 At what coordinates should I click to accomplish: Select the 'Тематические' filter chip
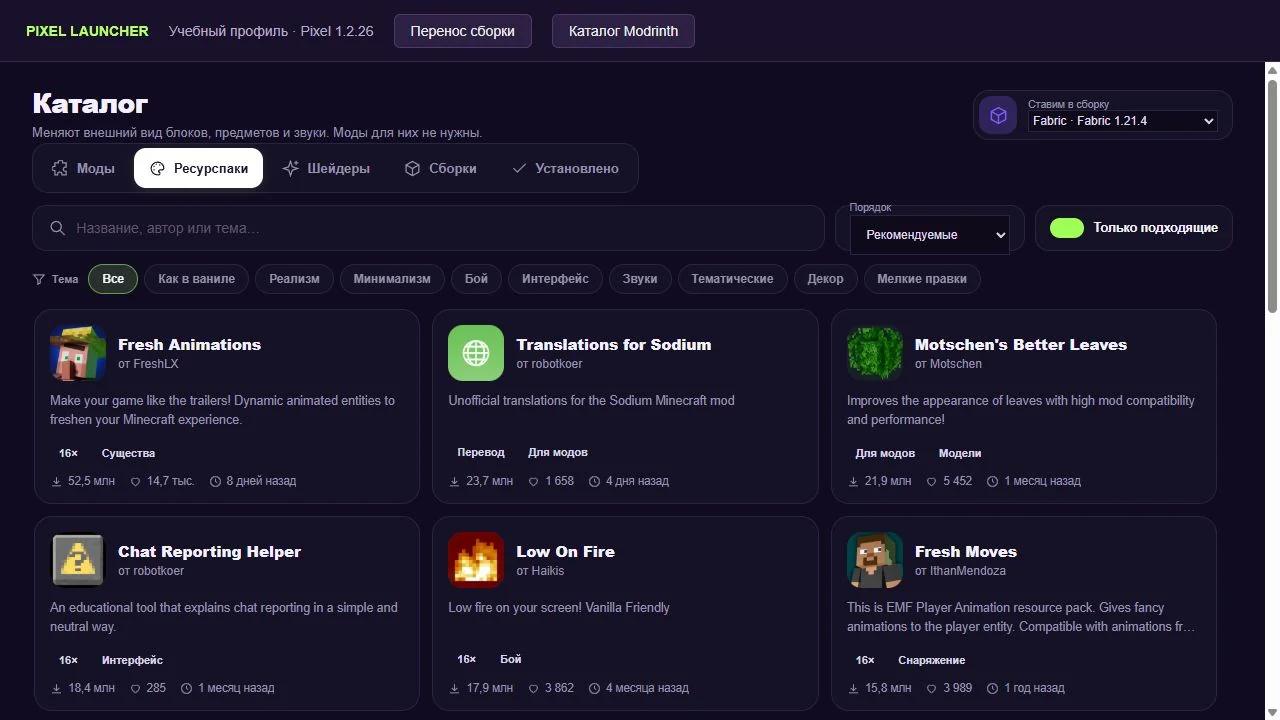[x=732, y=279]
